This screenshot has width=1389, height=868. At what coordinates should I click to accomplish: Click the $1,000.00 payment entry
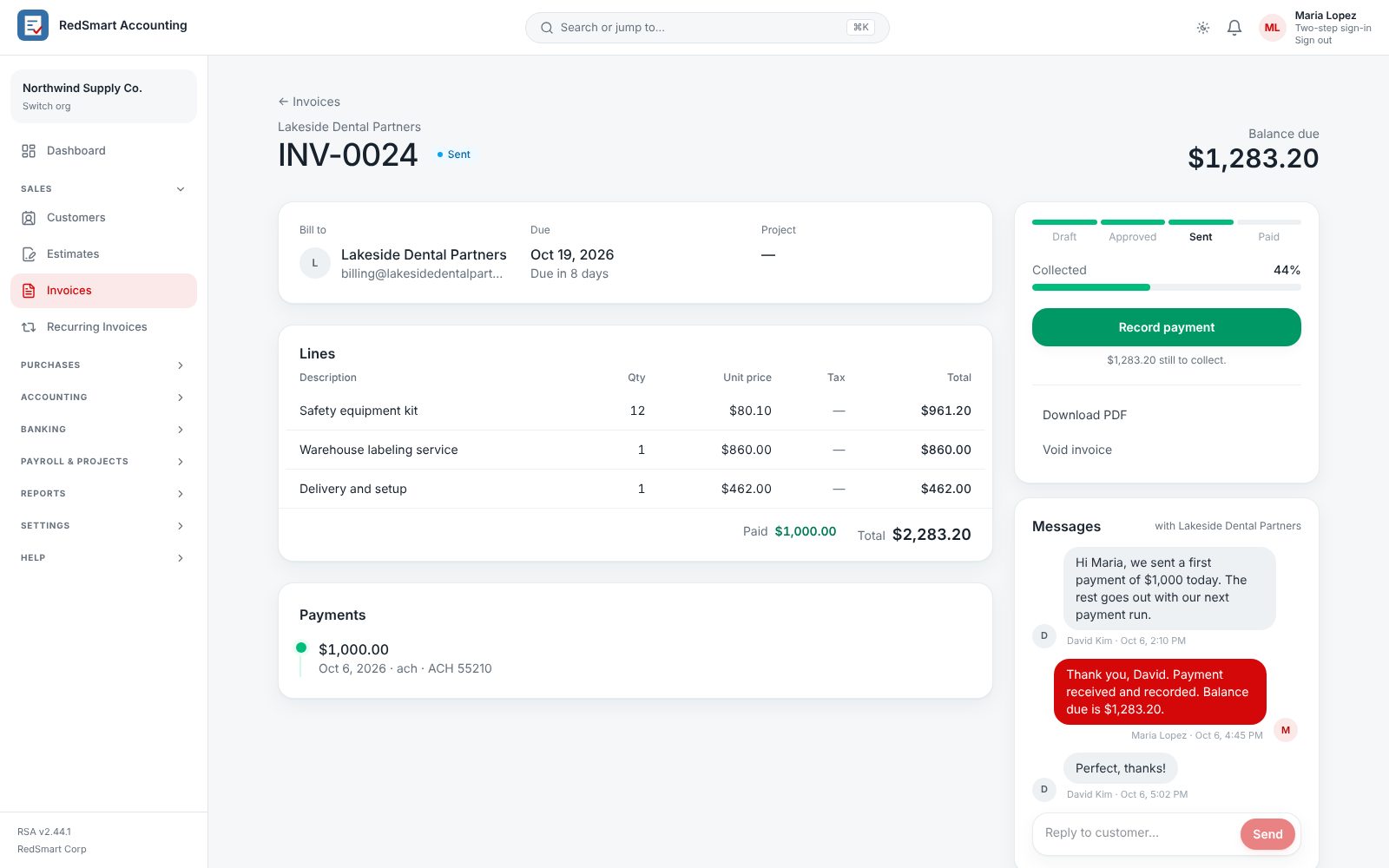(405, 658)
